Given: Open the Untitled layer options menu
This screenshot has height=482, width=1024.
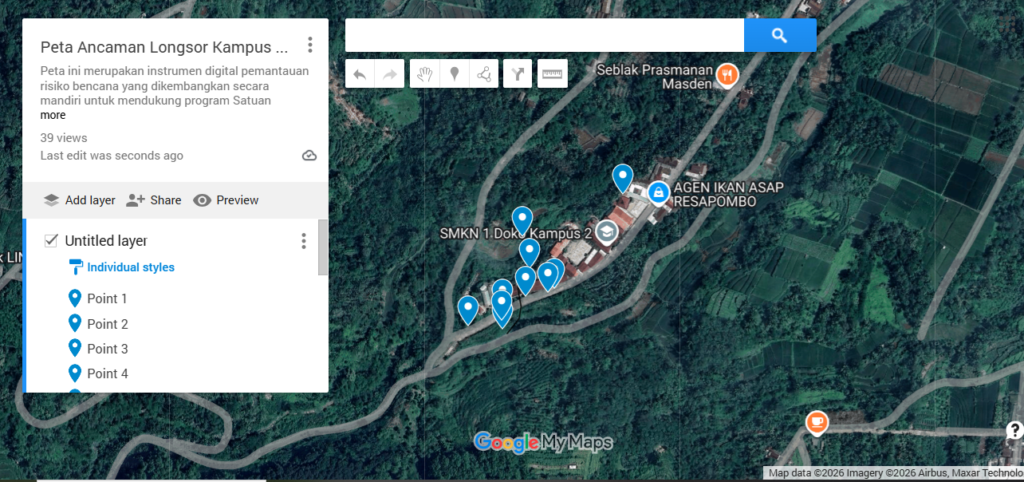Looking at the screenshot, I should tap(304, 241).
